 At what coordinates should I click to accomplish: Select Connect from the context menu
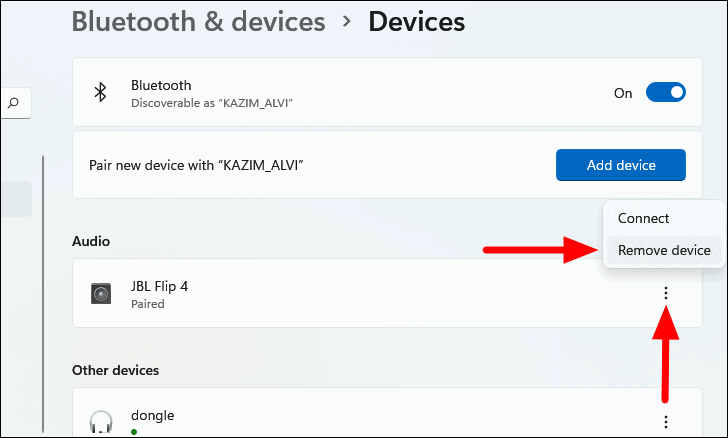tap(643, 218)
